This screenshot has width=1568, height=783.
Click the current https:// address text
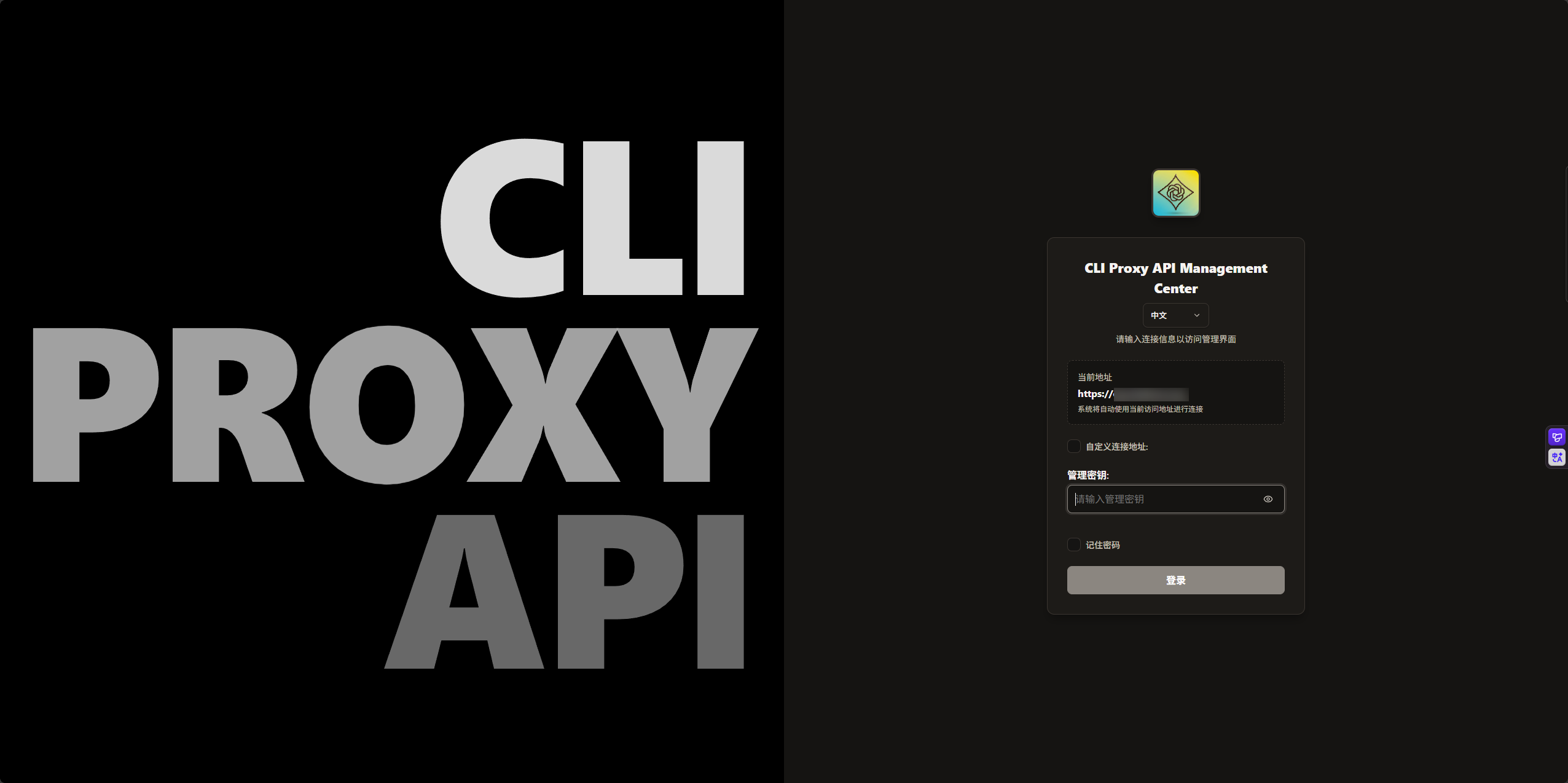coord(1132,394)
